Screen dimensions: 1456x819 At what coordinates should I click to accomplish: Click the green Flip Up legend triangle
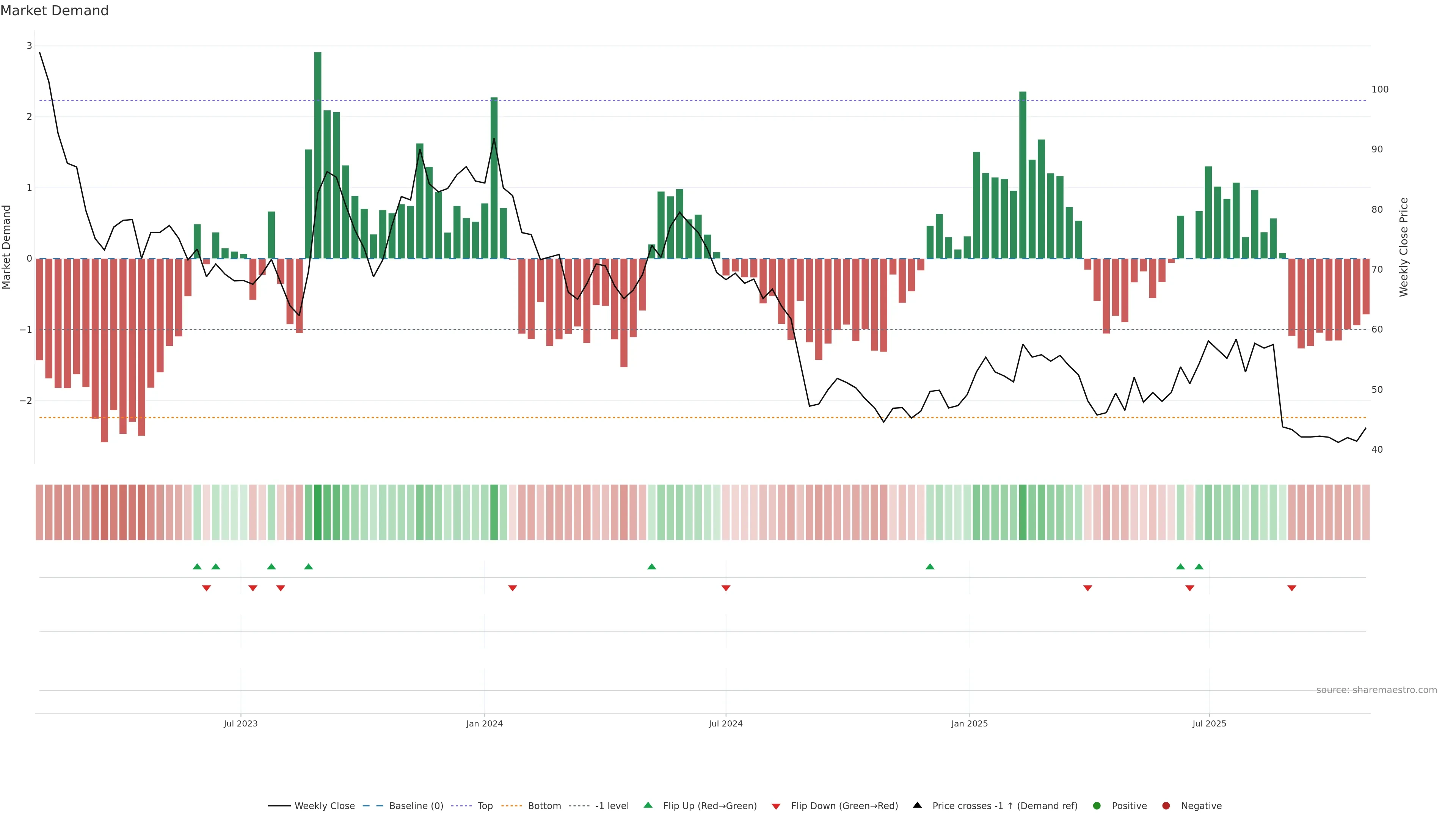(x=648, y=805)
